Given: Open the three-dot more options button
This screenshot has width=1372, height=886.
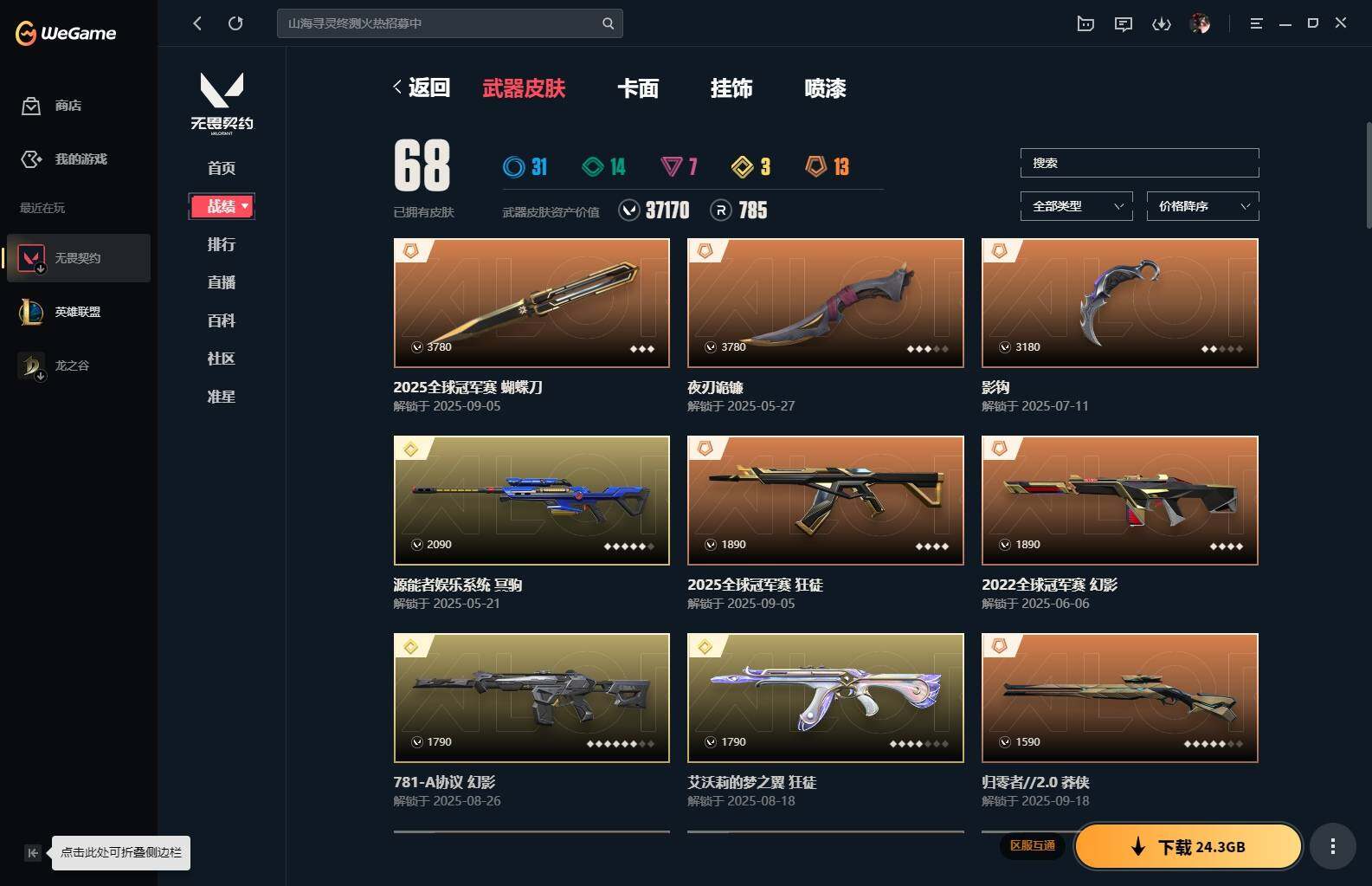Looking at the screenshot, I should [x=1332, y=846].
